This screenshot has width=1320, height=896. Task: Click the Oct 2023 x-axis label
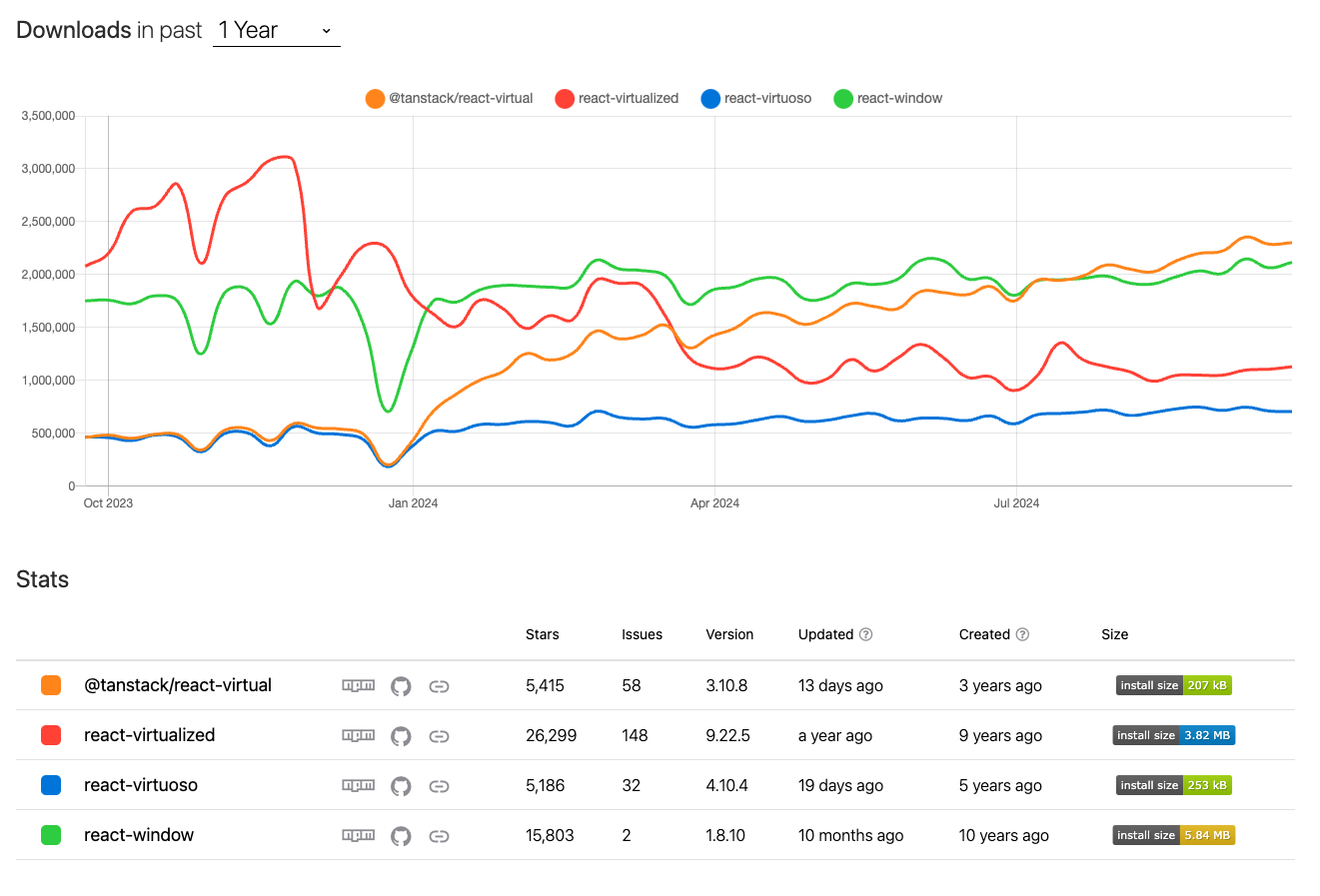click(x=108, y=503)
